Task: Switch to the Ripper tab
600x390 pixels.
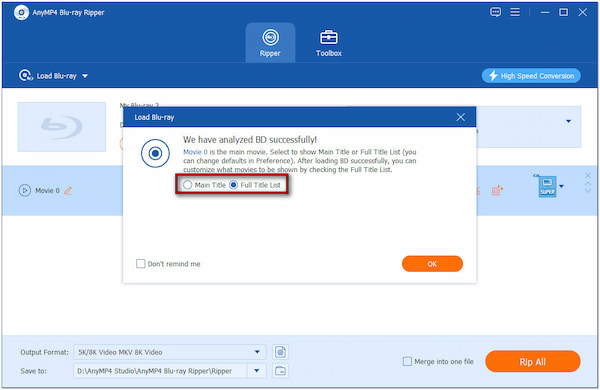Action: click(270, 42)
